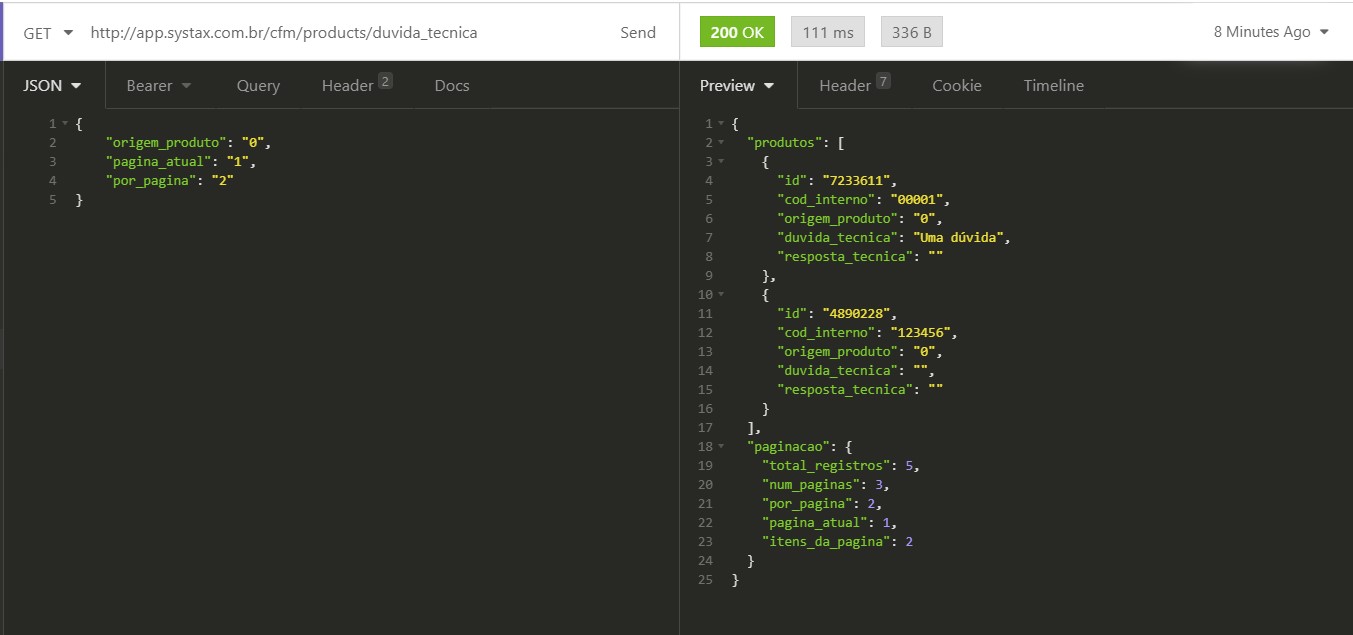The height and width of the screenshot is (635, 1353).
Task: Open the Timeline tab
Action: click(x=1054, y=86)
